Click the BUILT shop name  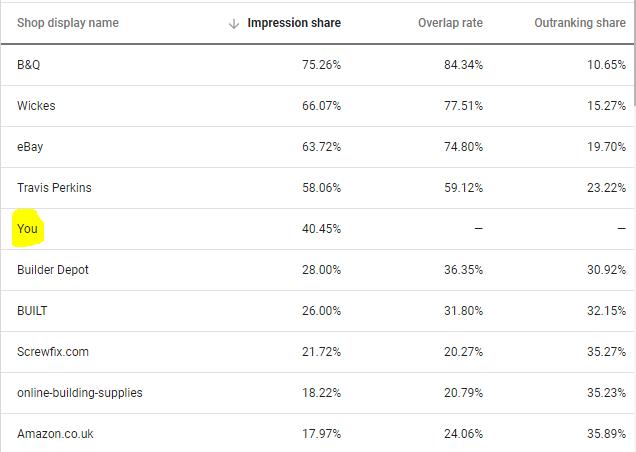[32, 311]
